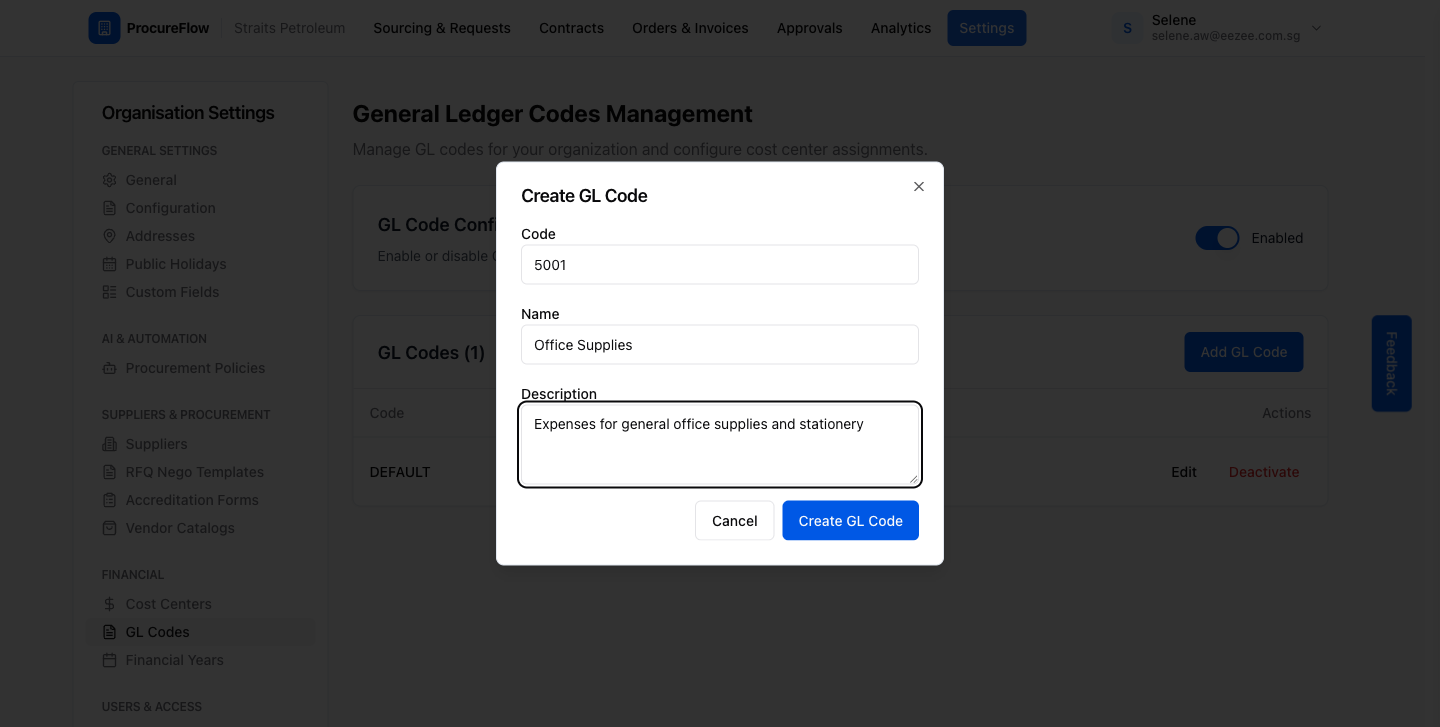This screenshot has height=727, width=1440.
Task: Open the Contracts menu
Action: coord(571,28)
